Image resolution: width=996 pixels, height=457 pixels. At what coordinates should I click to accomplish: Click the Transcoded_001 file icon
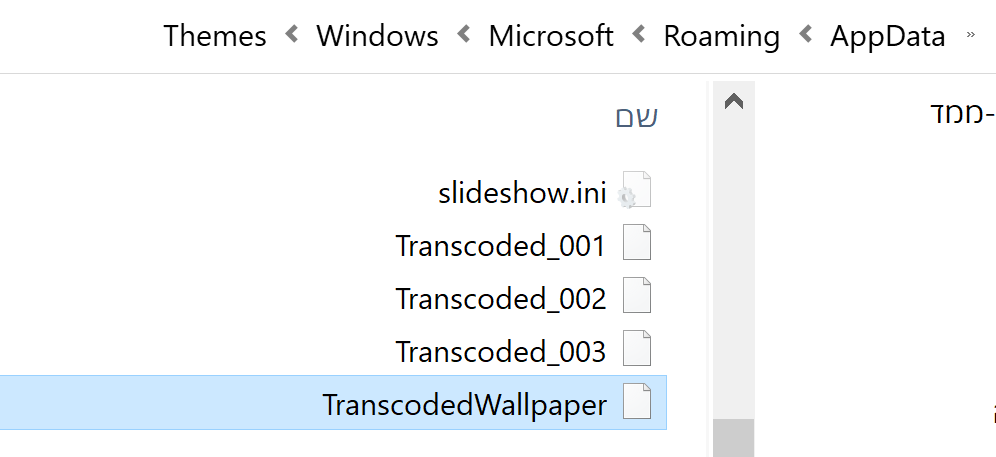637,244
